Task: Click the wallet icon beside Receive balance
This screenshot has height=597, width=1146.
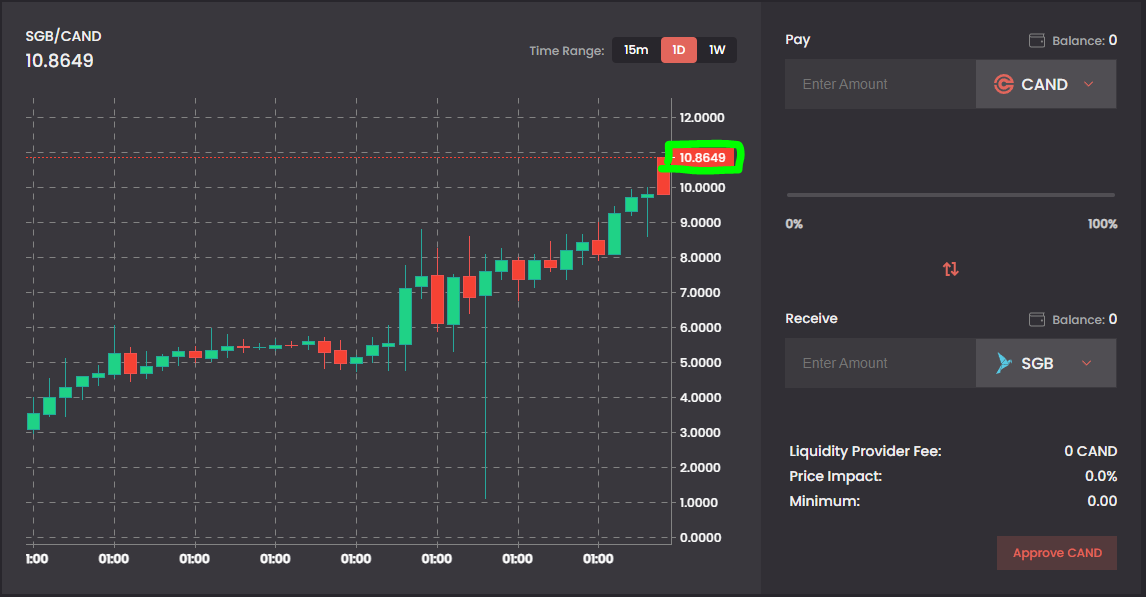Action: coord(1036,319)
